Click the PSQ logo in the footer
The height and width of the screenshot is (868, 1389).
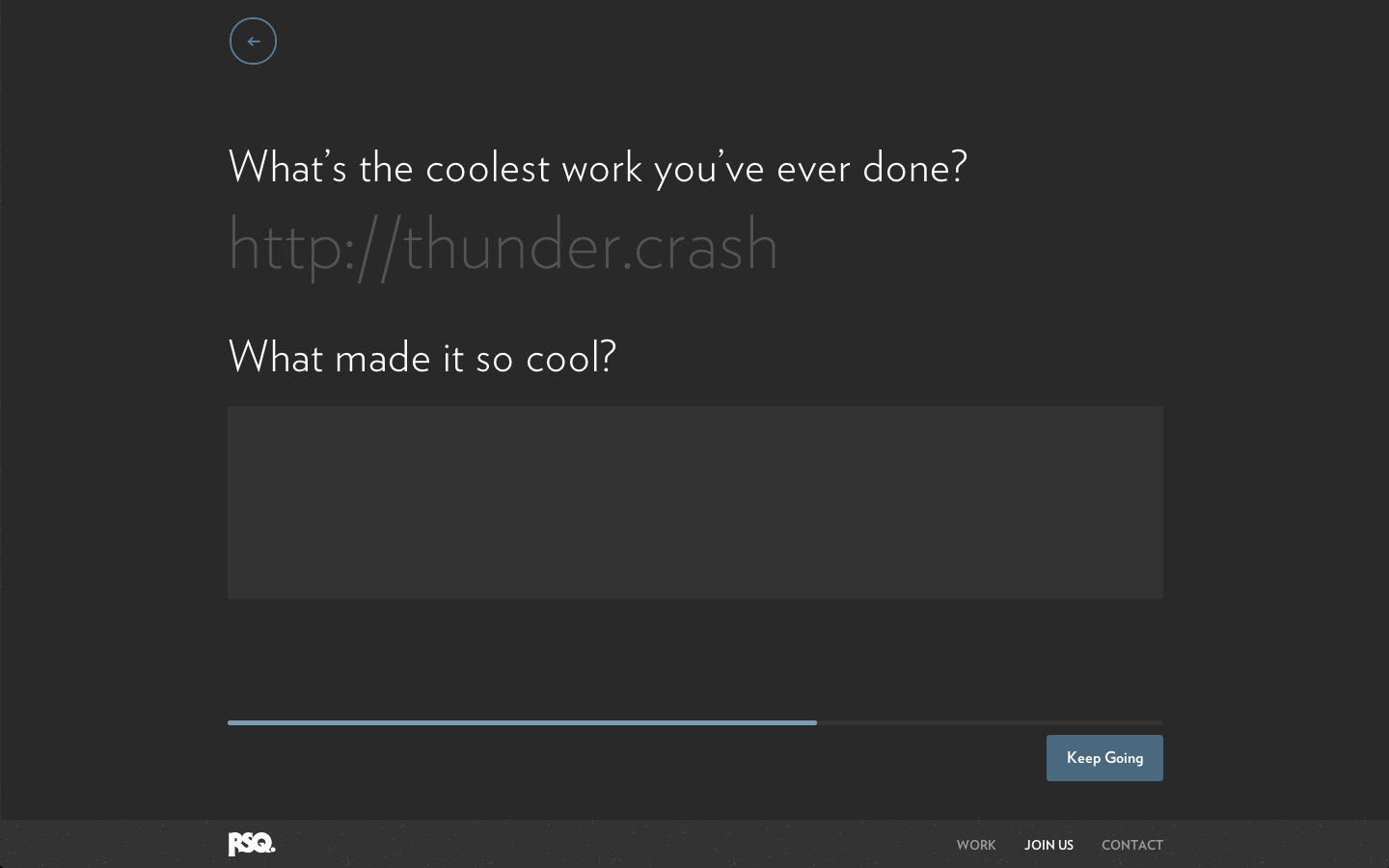tap(252, 844)
